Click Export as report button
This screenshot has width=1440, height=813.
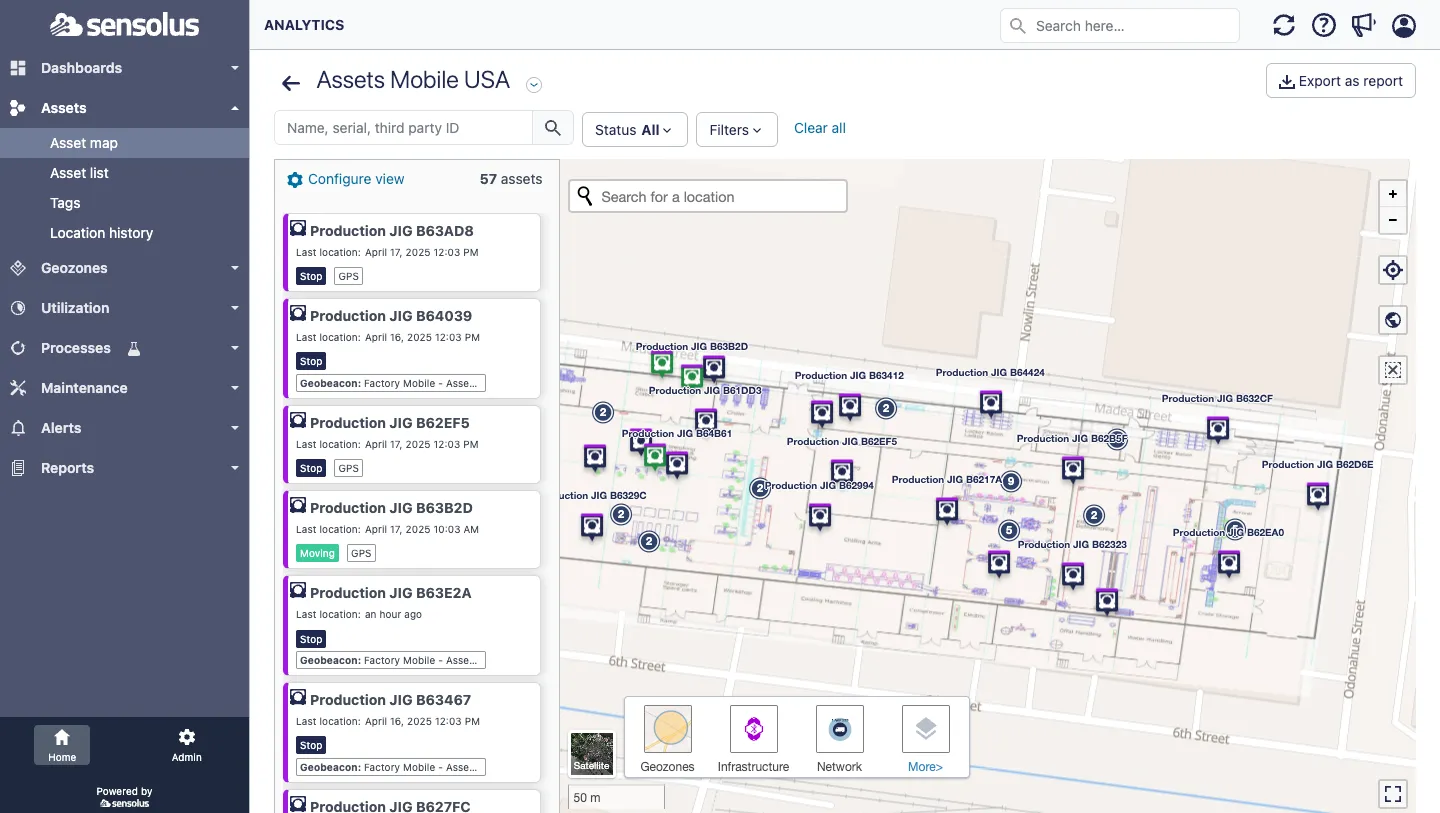(1340, 81)
